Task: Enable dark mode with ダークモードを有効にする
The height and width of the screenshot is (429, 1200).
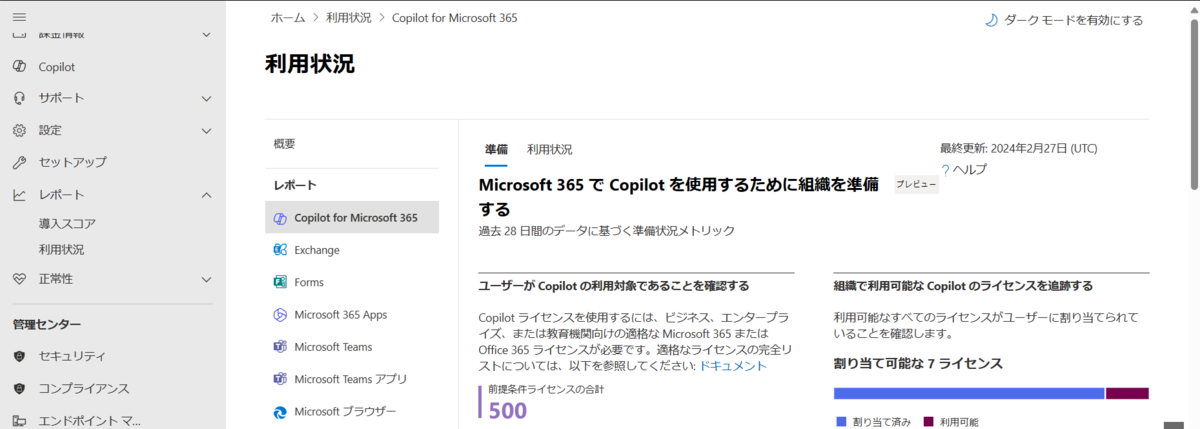Action: [1063, 20]
